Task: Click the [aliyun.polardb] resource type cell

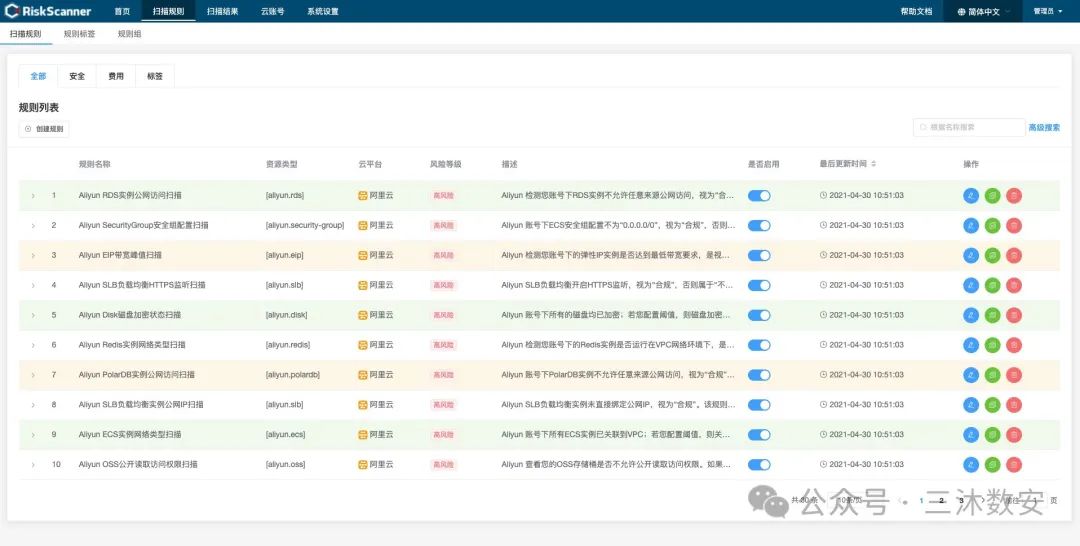Action: click(293, 375)
